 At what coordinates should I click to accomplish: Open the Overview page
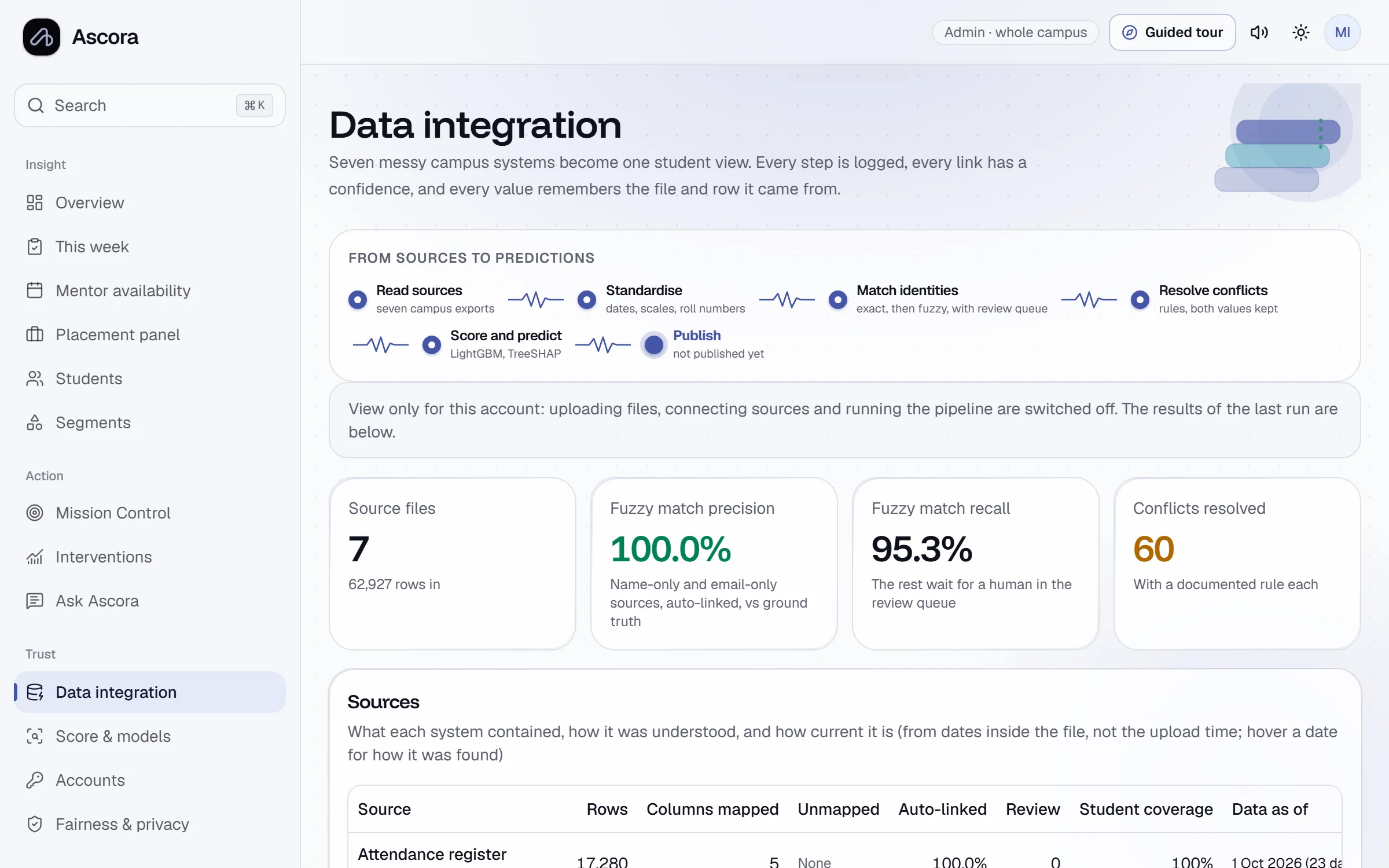point(150,203)
